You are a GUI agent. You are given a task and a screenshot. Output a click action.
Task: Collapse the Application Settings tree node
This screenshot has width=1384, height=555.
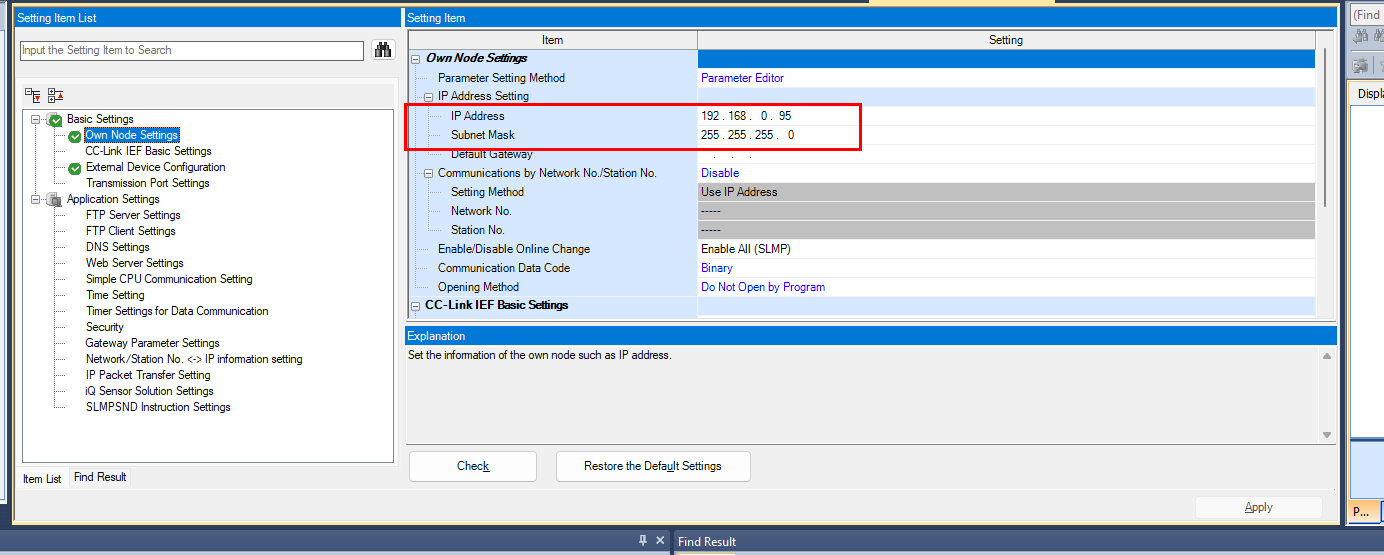click(x=35, y=199)
